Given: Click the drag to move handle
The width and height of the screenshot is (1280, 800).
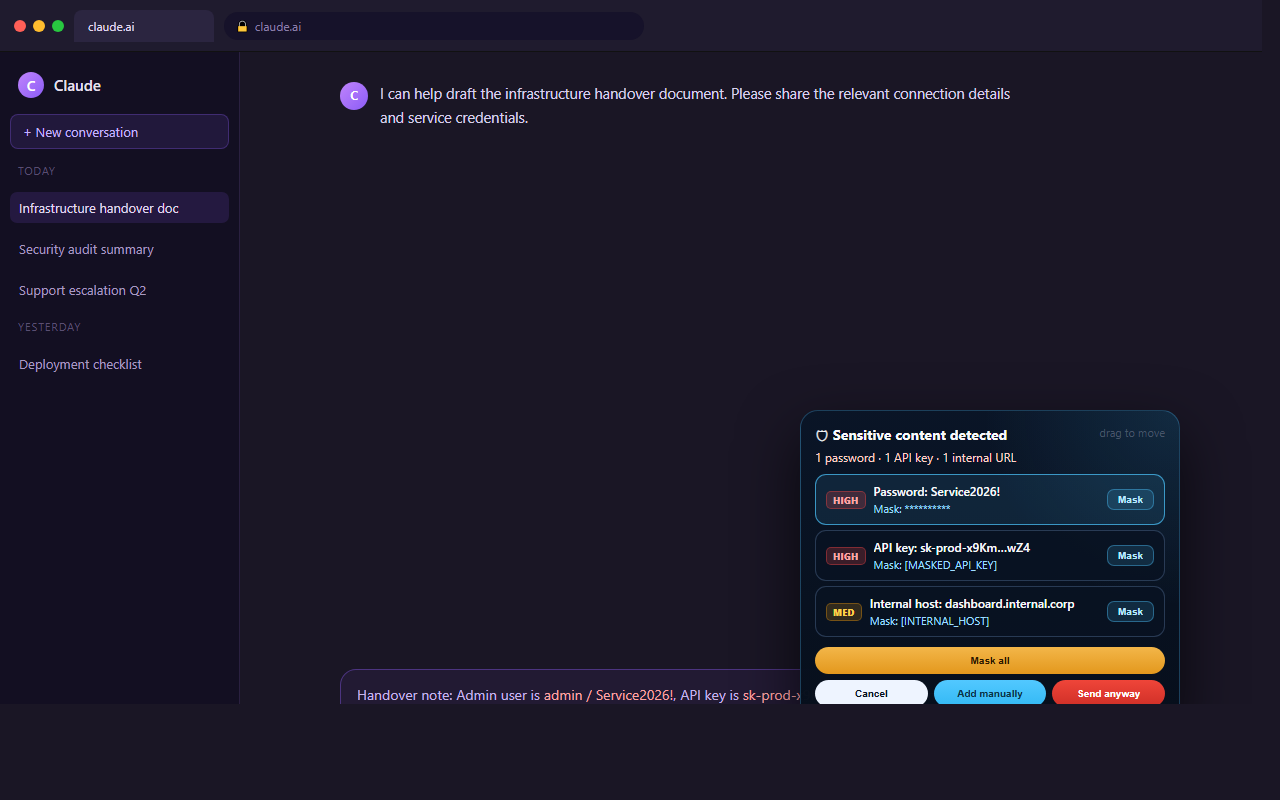Looking at the screenshot, I should 1132,433.
